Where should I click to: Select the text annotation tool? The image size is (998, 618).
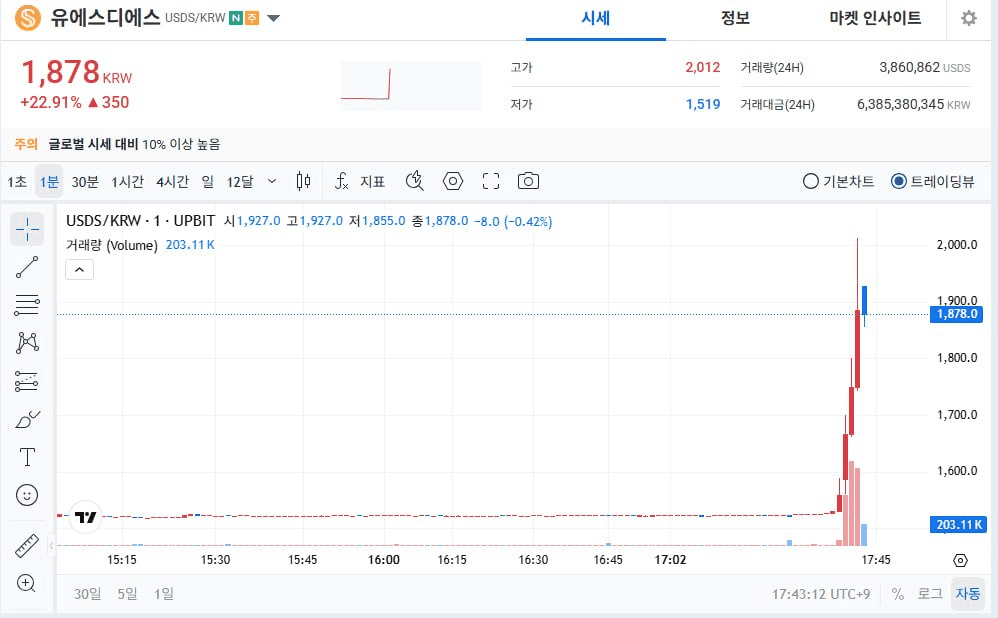27,458
